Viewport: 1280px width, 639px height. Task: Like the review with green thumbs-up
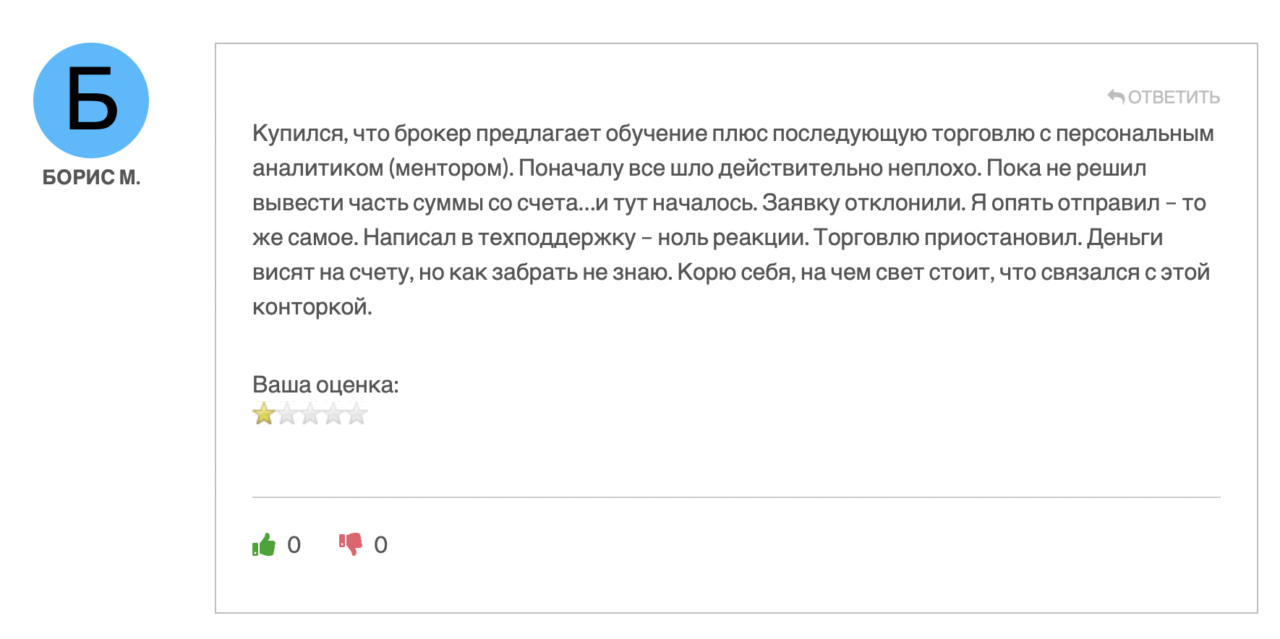263,544
